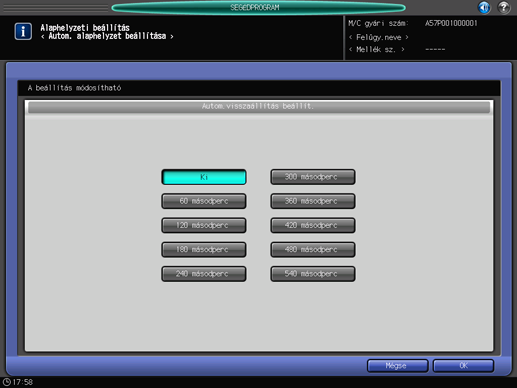Click the SEGÉDPROGRAM title bar
The width and height of the screenshot is (517, 388).
pos(258,7)
